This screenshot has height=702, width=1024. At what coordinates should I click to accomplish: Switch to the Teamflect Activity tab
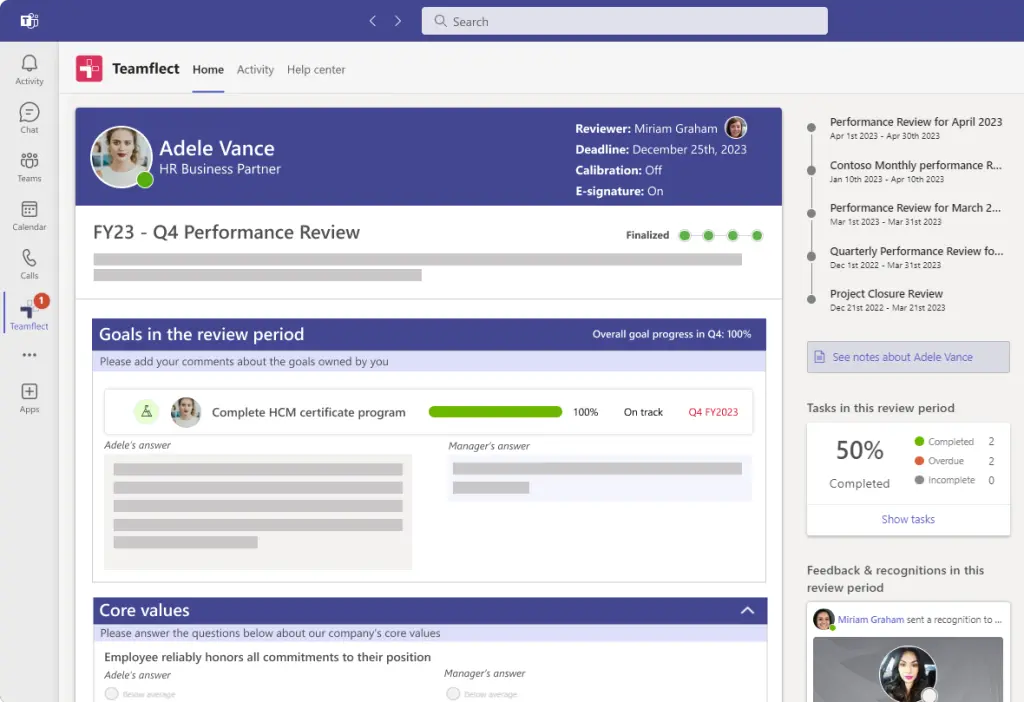coord(255,69)
